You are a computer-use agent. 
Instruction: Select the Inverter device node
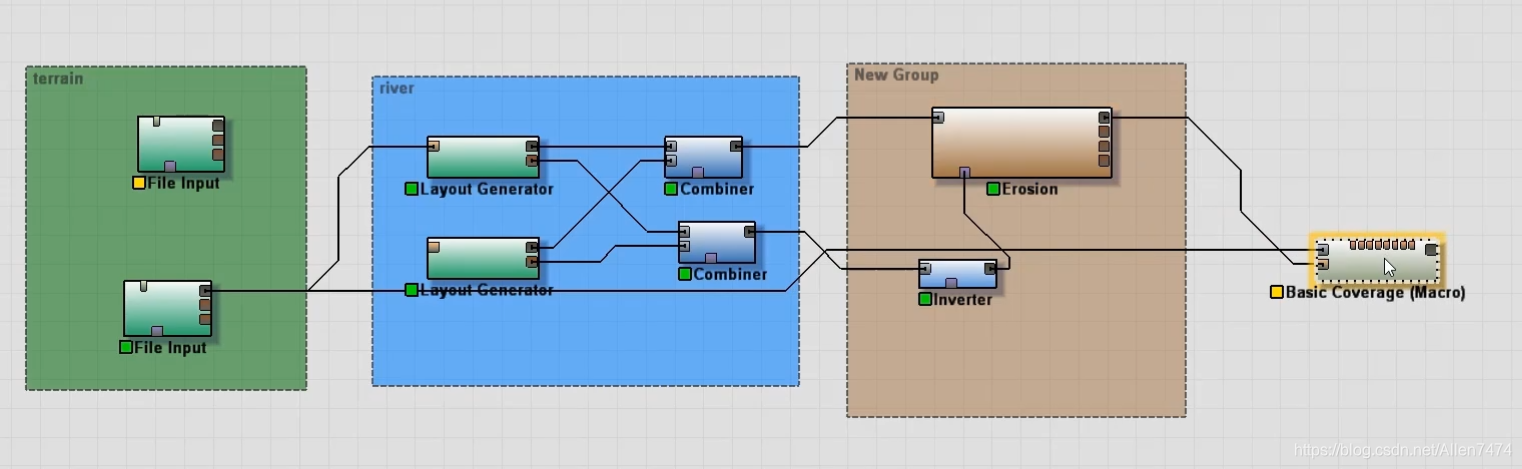click(x=957, y=274)
